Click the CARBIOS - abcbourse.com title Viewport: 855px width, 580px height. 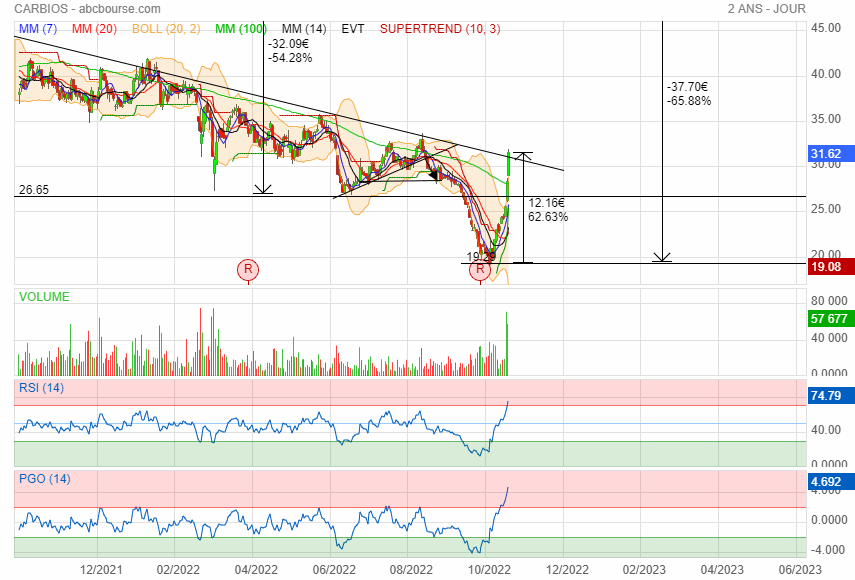(x=87, y=9)
